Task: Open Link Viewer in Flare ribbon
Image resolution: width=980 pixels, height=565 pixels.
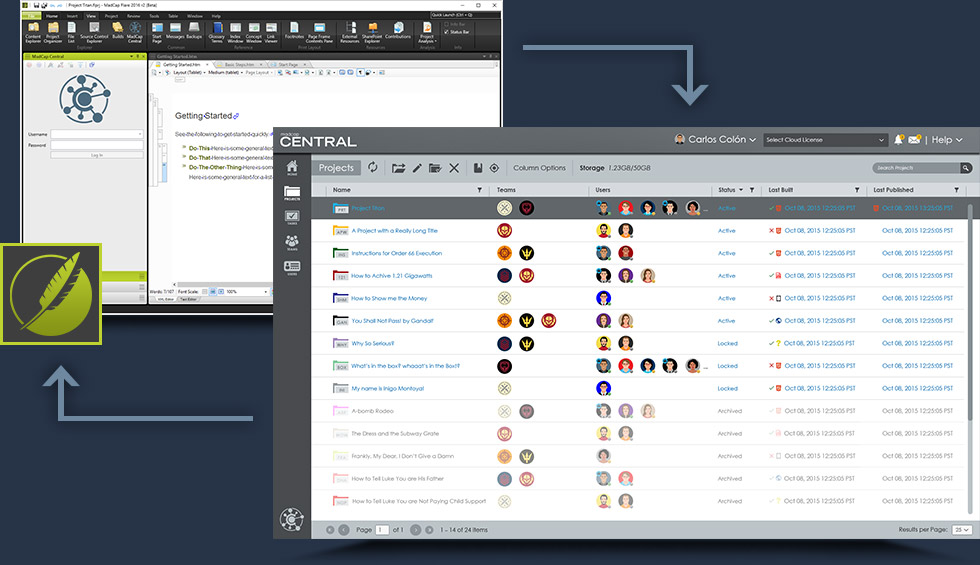Action: [x=271, y=32]
